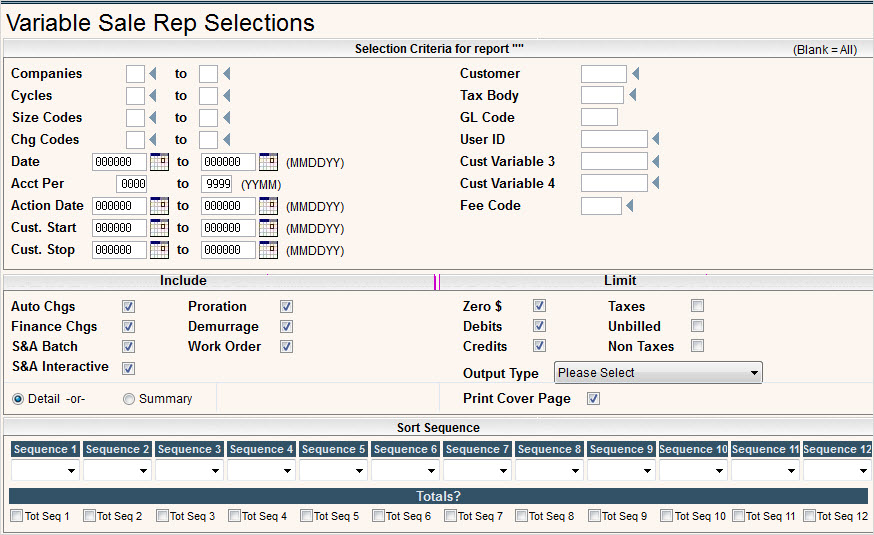Open the Sequence 2 dropdown
Screen dimensions: 874x535
click(117, 470)
